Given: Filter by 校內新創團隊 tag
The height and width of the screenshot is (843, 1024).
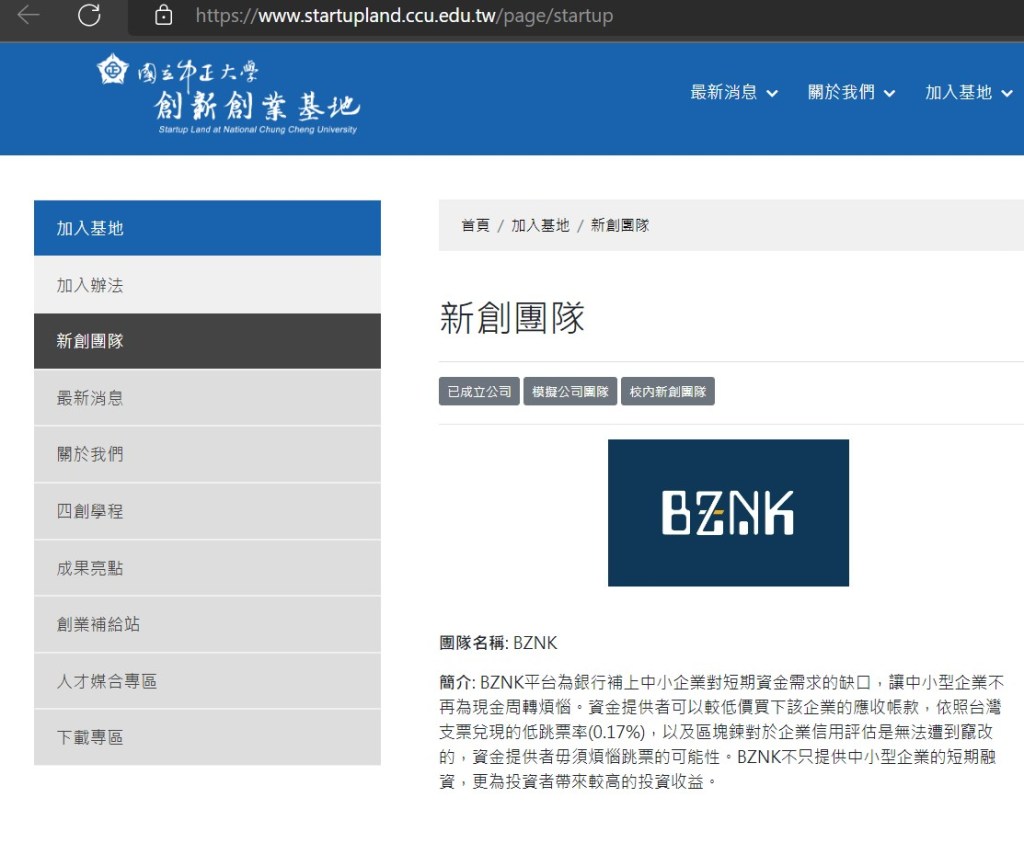Looking at the screenshot, I should click(x=667, y=392).
